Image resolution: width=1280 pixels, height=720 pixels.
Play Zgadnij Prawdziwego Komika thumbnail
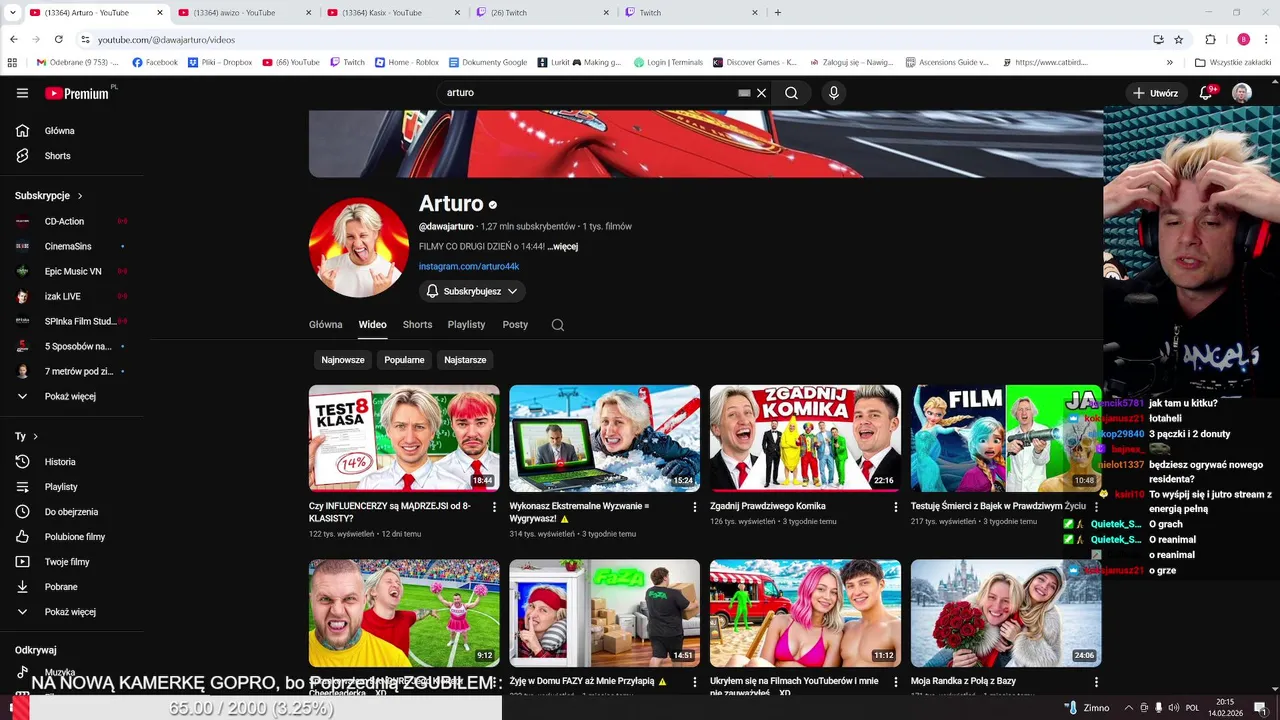coord(805,438)
